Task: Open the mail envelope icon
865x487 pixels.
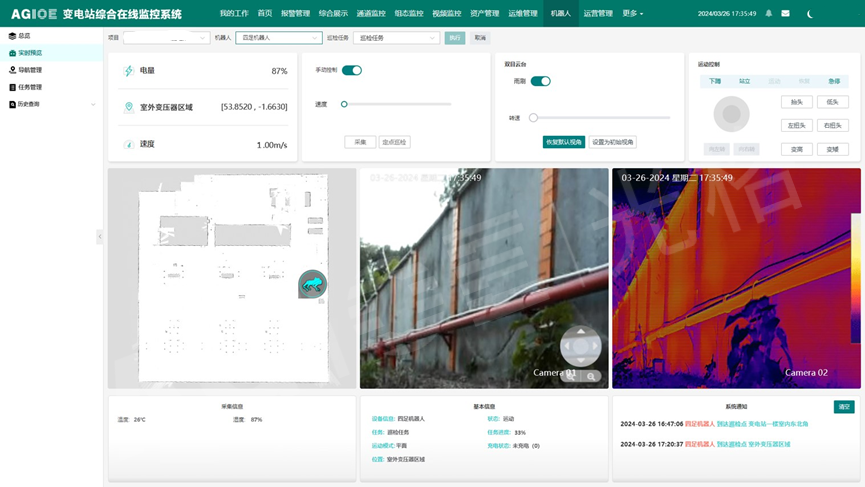Action: (x=785, y=14)
